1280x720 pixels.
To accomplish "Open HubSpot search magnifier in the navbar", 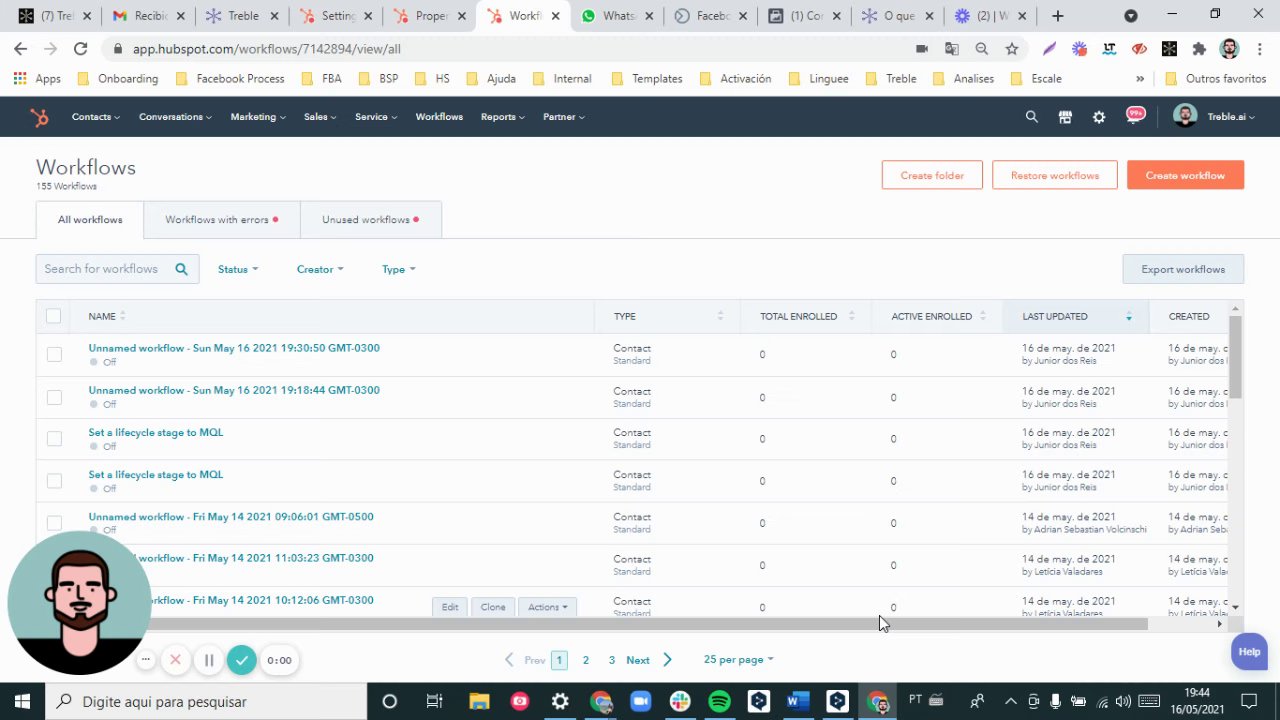I will pyautogui.click(x=1032, y=117).
